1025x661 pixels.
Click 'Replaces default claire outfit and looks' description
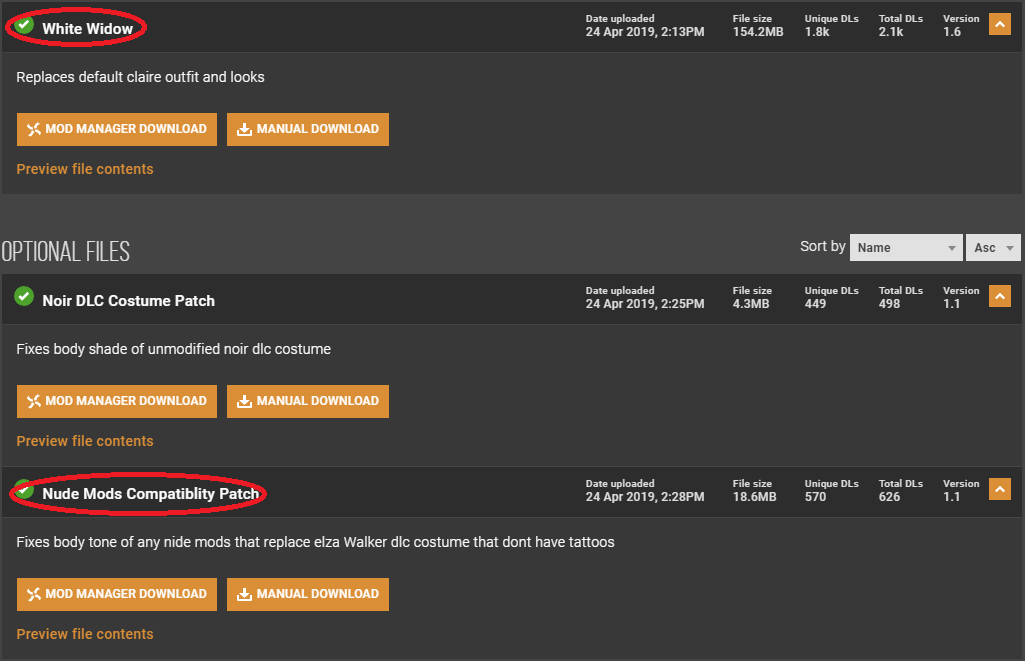pyautogui.click(x=141, y=77)
